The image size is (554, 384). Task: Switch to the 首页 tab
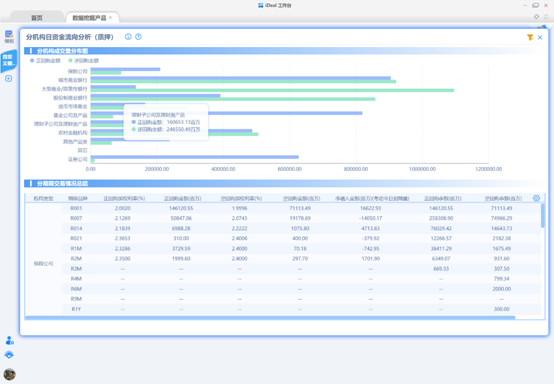pos(37,18)
